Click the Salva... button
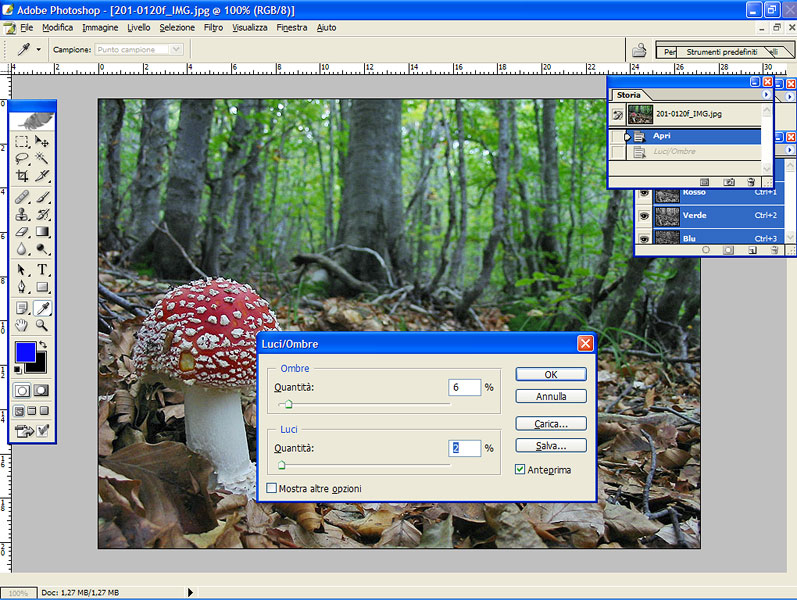The image size is (797, 600). pos(551,445)
